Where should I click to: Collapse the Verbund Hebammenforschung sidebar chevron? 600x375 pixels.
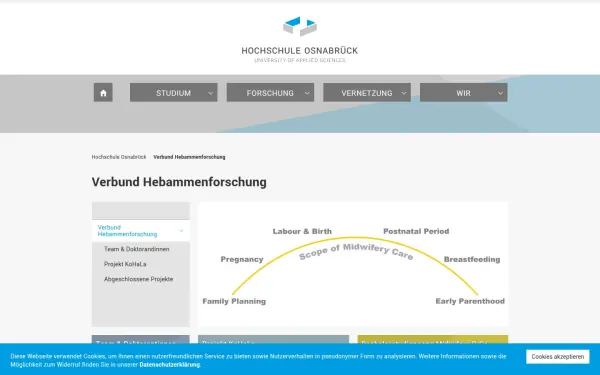point(181,231)
